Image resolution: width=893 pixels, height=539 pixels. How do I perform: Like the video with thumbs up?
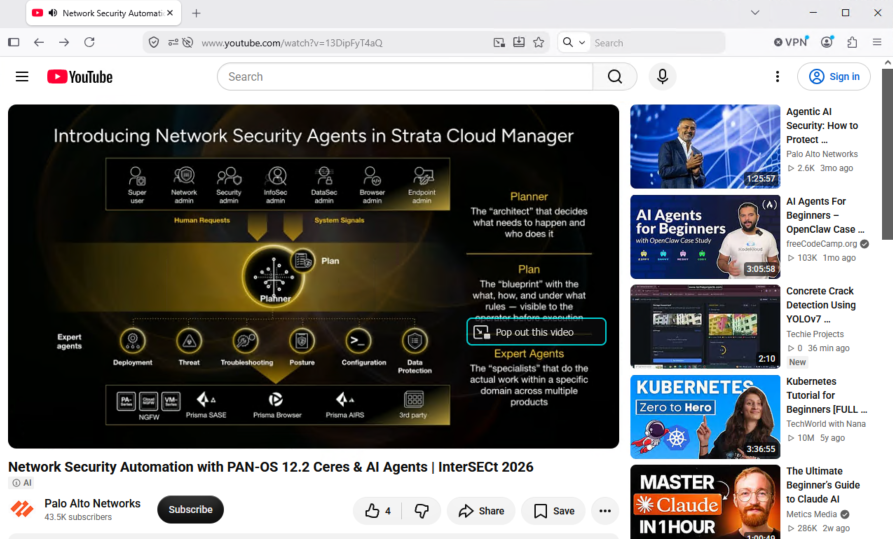378,511
